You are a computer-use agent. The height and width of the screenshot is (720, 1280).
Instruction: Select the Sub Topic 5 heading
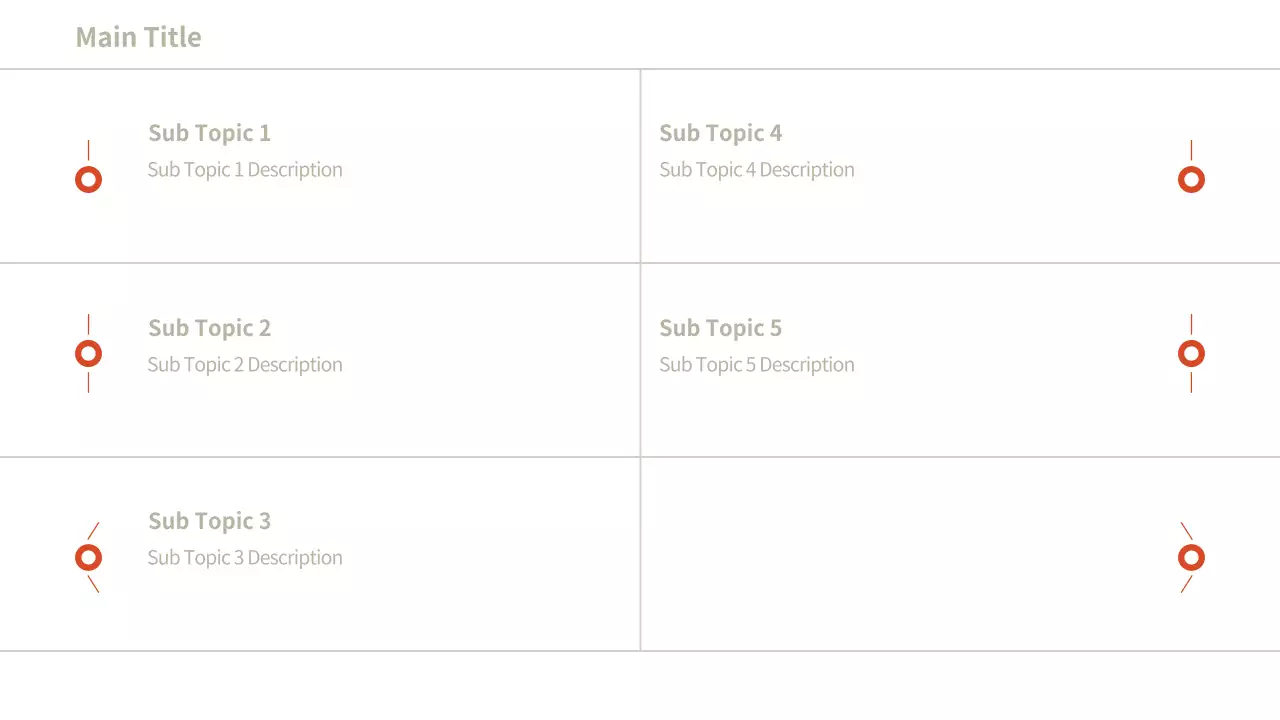(x=720, y=328)
